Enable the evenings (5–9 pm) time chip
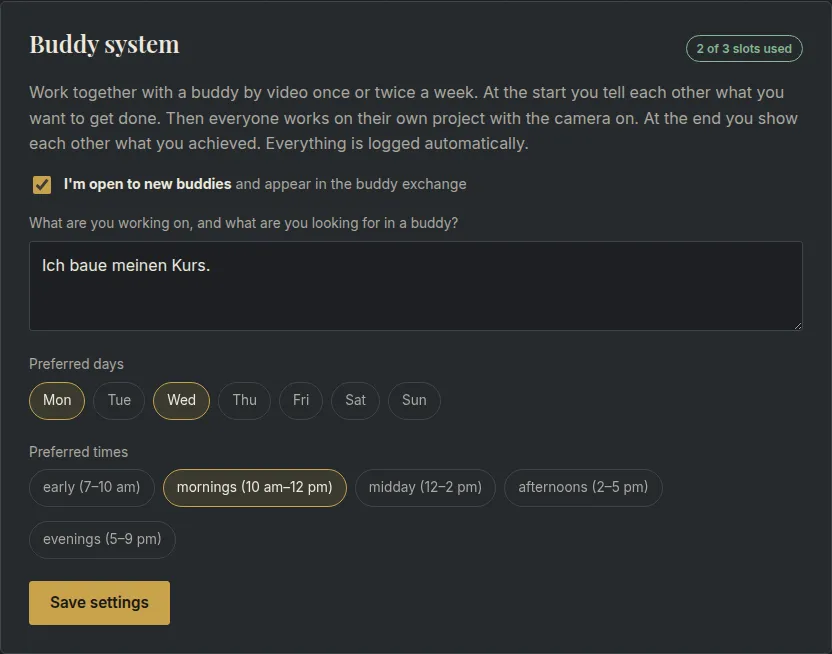 pyautogui.click(x=102, y=539)
